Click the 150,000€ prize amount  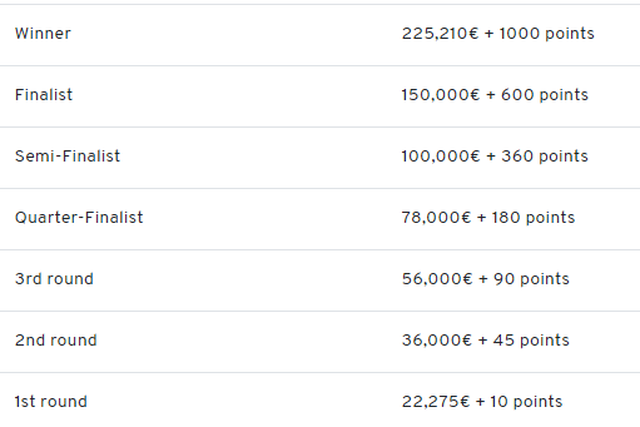pos(436,95)
